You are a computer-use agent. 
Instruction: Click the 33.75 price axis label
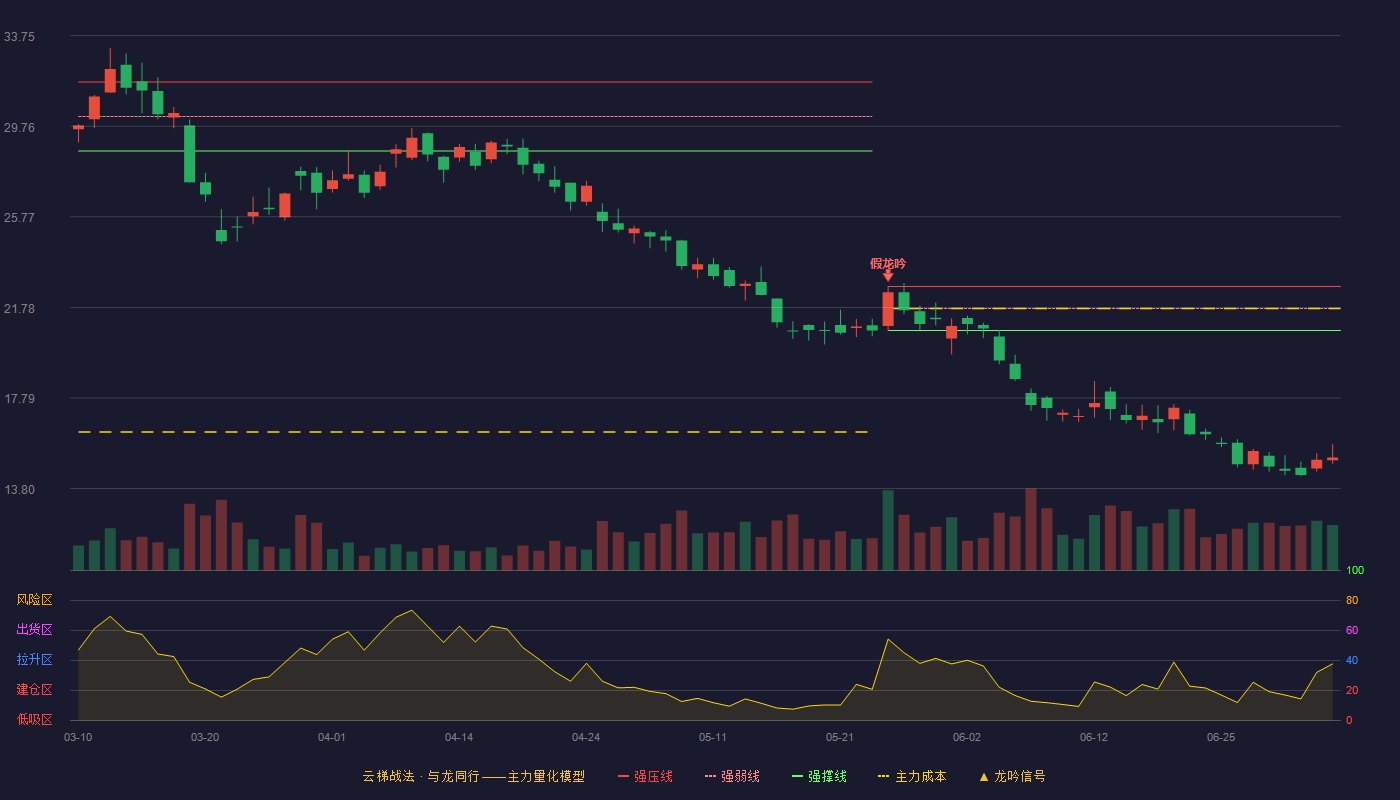[x=19, y=36]
